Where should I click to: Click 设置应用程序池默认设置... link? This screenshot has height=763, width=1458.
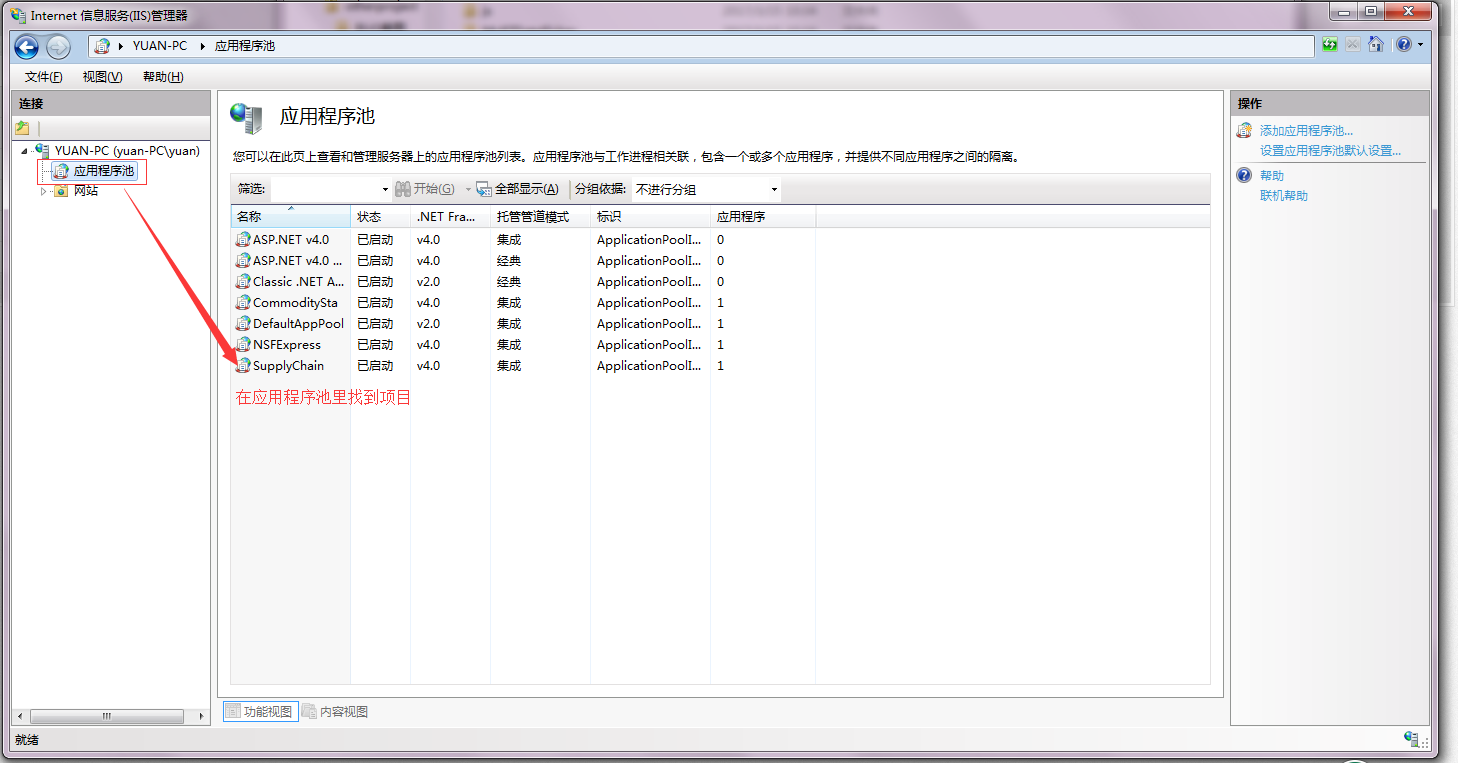pos(1330,151)
